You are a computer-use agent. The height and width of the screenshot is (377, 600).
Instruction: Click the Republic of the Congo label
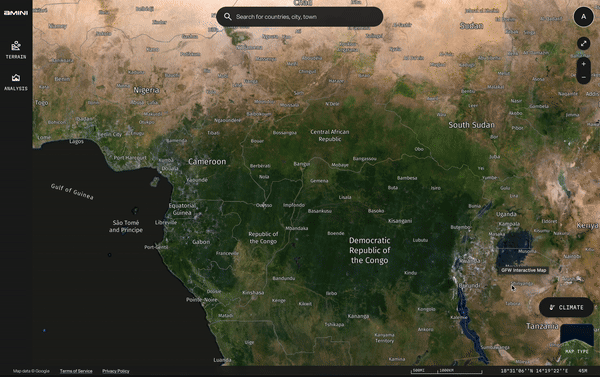click(x=263, y=238)
